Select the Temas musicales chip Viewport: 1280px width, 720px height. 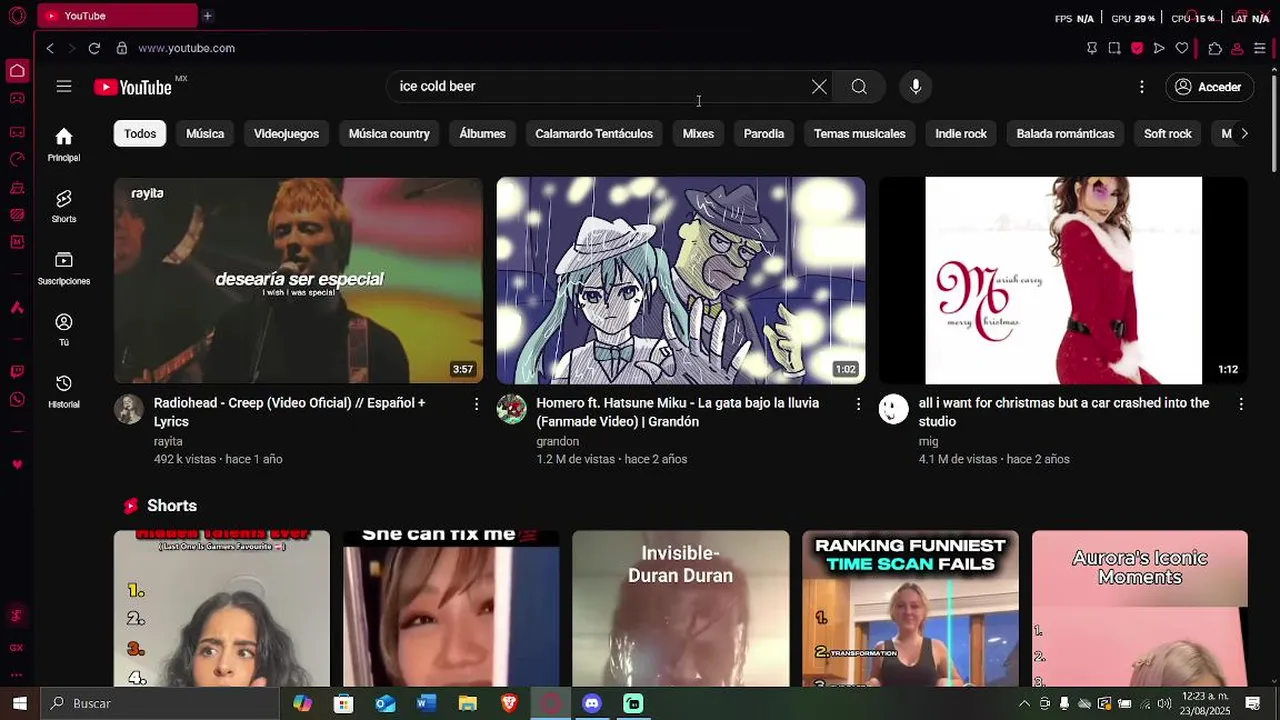tap(860, 134)
